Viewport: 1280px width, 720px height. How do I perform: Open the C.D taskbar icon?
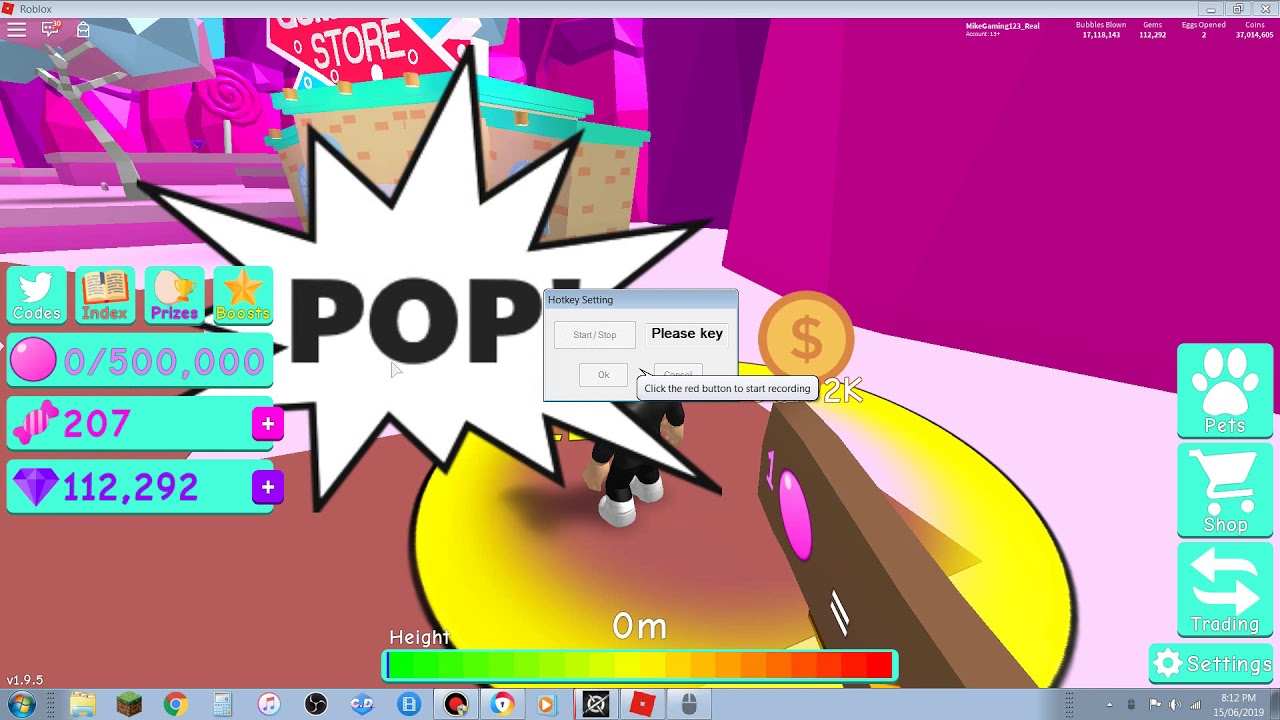(362, 705)
